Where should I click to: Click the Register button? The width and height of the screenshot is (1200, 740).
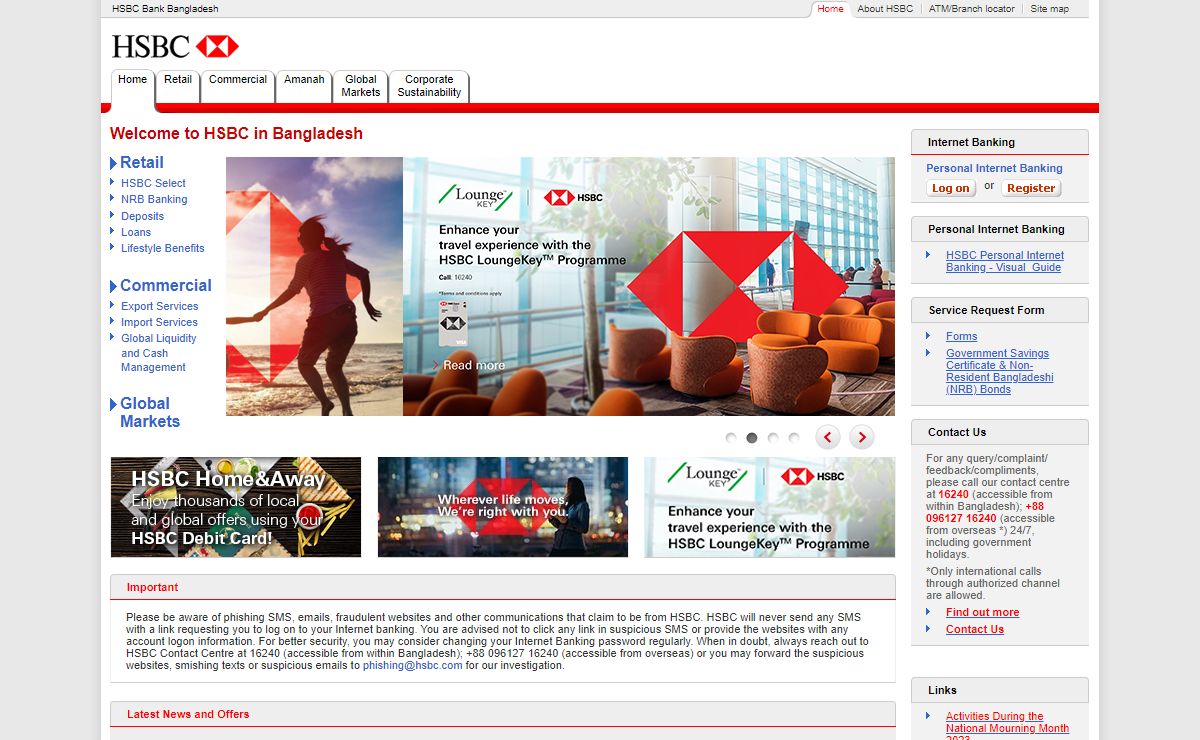click(1031, 188)
